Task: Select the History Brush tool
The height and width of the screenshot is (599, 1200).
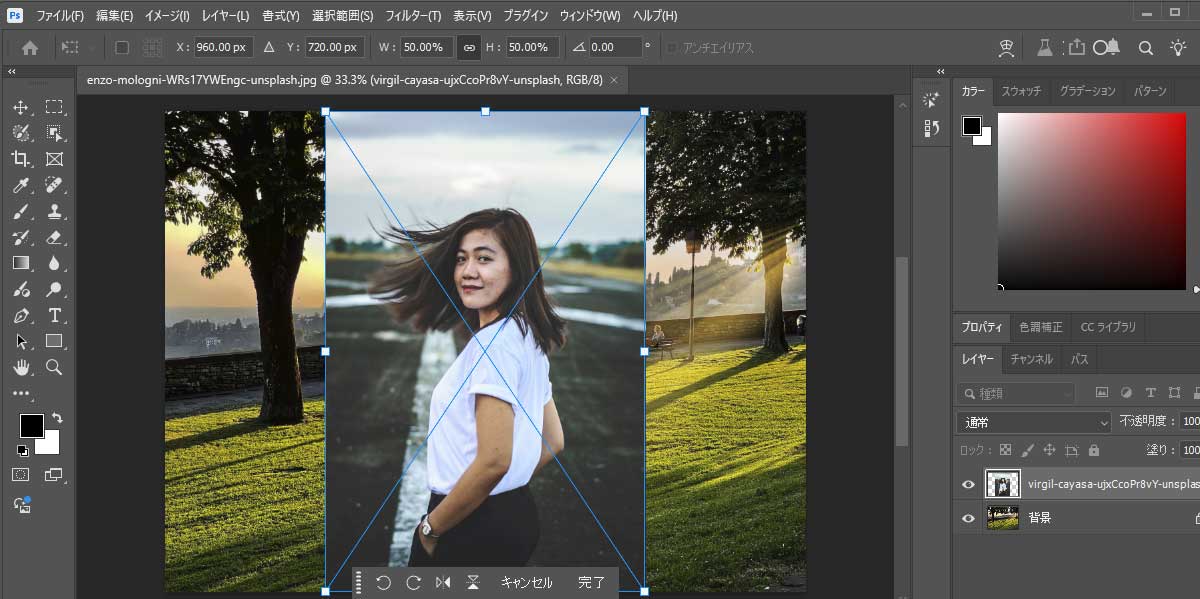Action: pyautogui.click(x=20, y=237)
